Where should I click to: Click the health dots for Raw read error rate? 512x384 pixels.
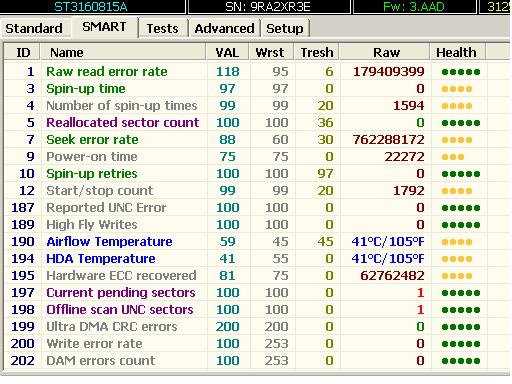(x=461, y=72)
